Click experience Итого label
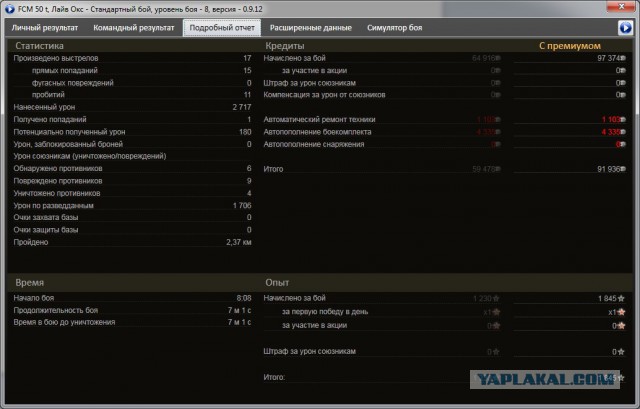The height and width of the screenshot is (409, 640). click(274, 377)
